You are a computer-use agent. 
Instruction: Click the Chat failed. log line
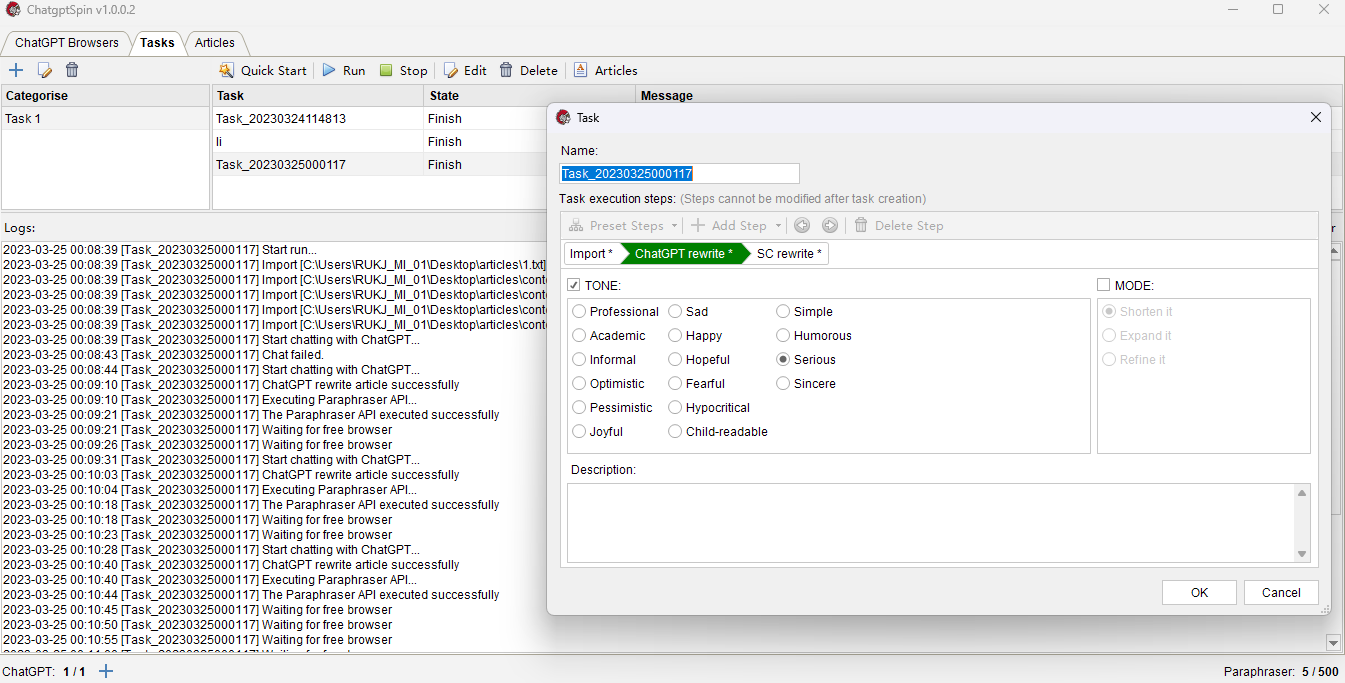[x=164, y=355]
